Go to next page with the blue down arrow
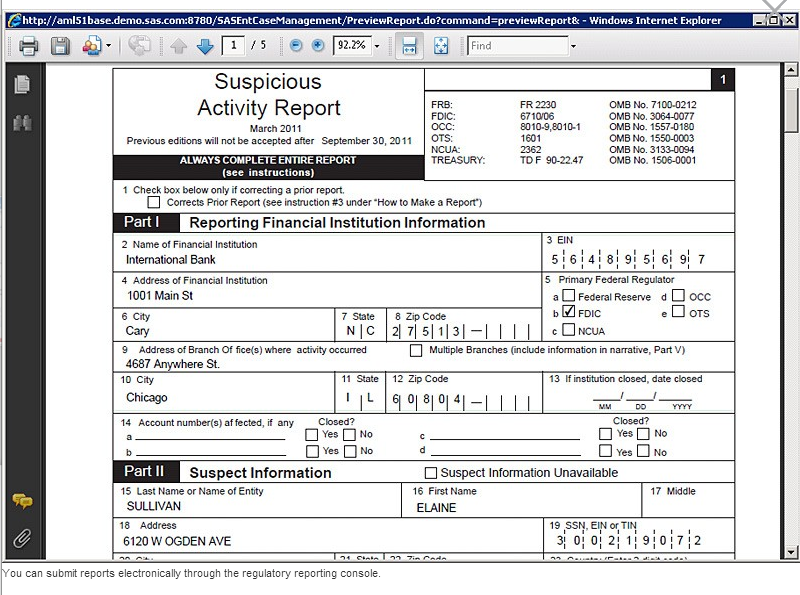 (205, 46)
